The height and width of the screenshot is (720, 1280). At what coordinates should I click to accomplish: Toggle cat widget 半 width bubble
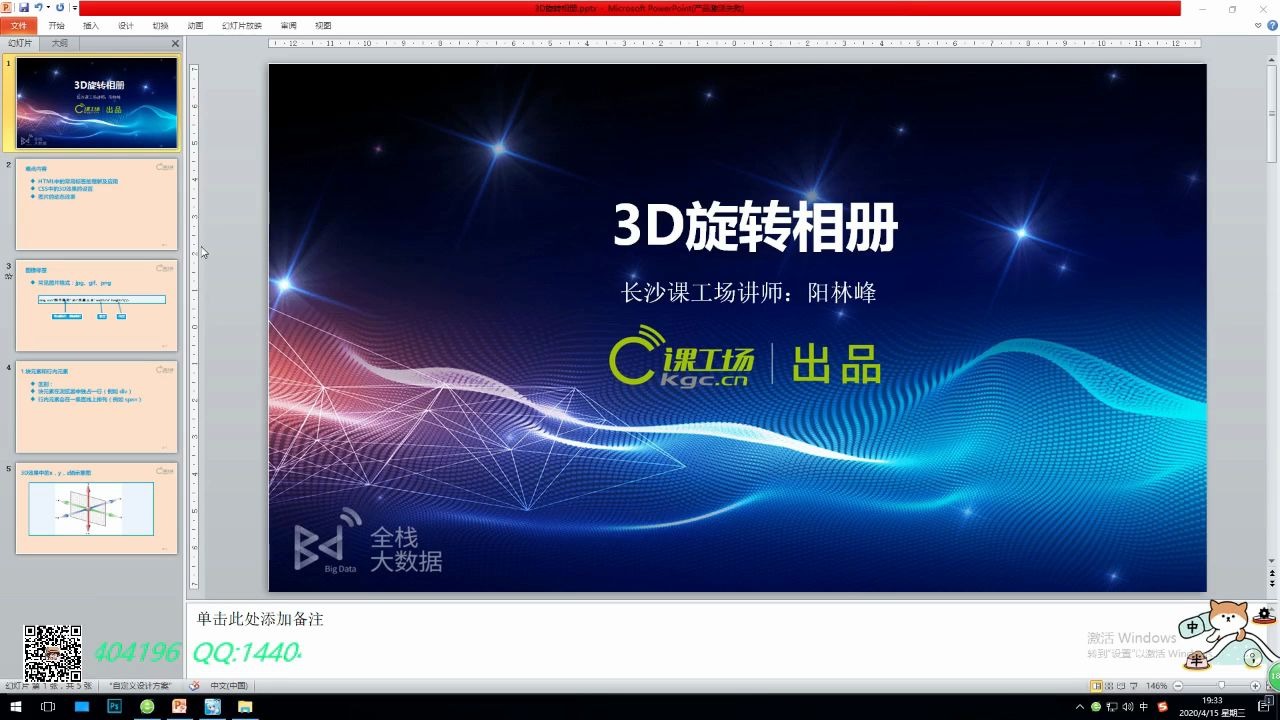tap(1197, 660)
